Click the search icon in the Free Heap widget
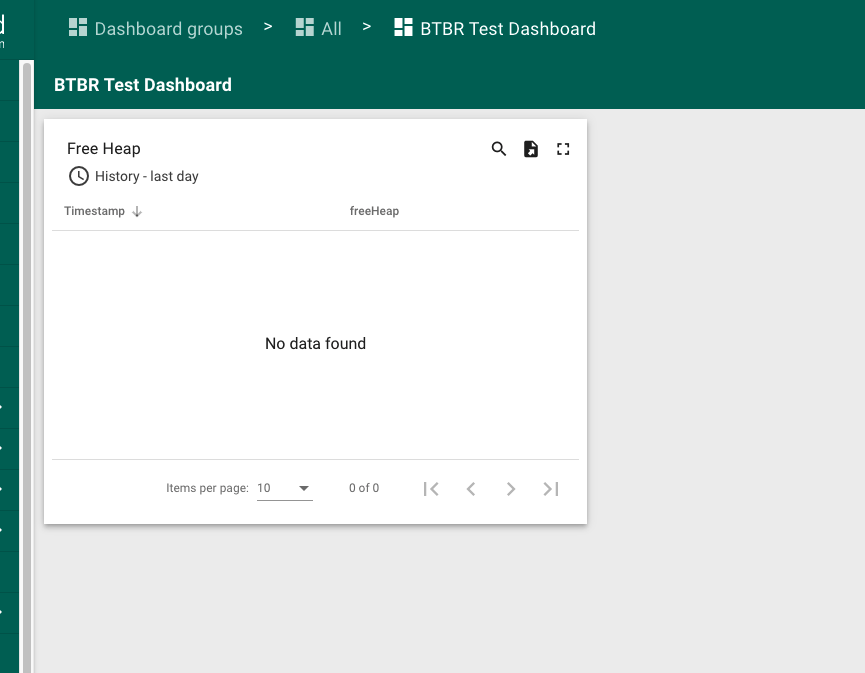 (x=499, y=148)
